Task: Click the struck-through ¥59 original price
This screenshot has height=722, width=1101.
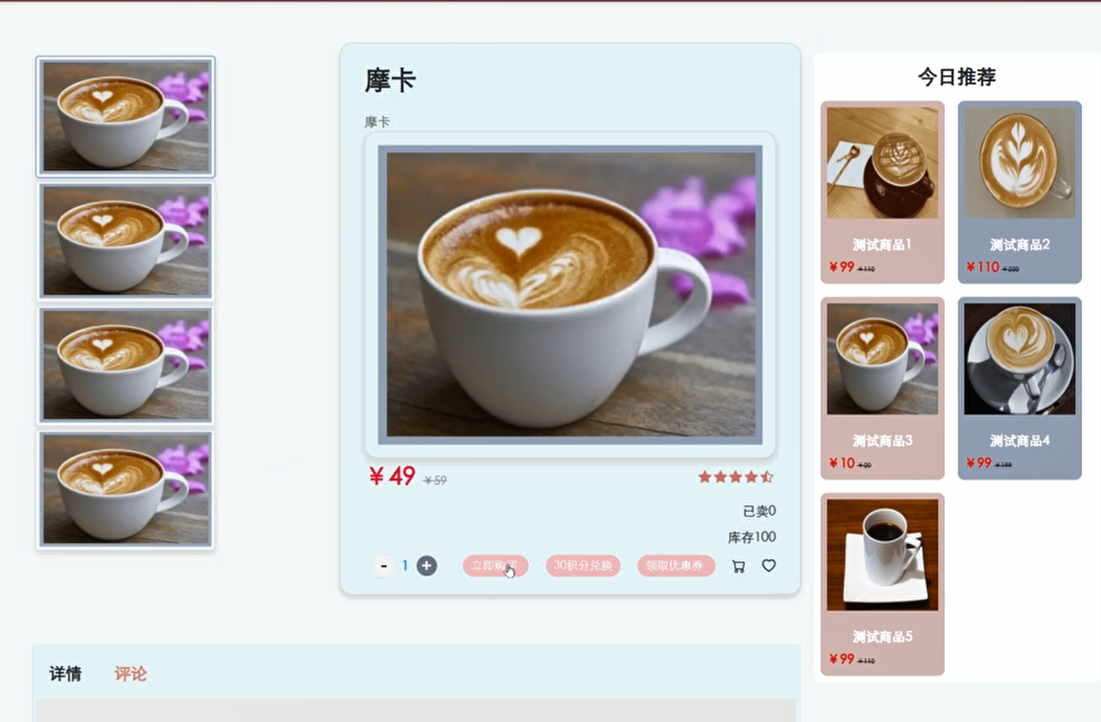Action: coord(435,480)
